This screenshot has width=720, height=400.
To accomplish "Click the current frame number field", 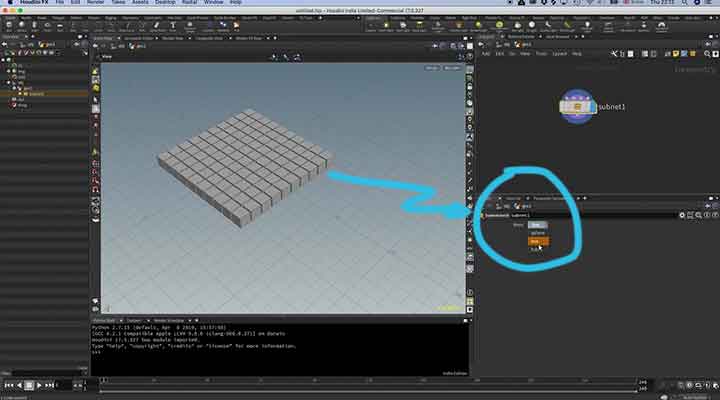I will click(63, 385).
